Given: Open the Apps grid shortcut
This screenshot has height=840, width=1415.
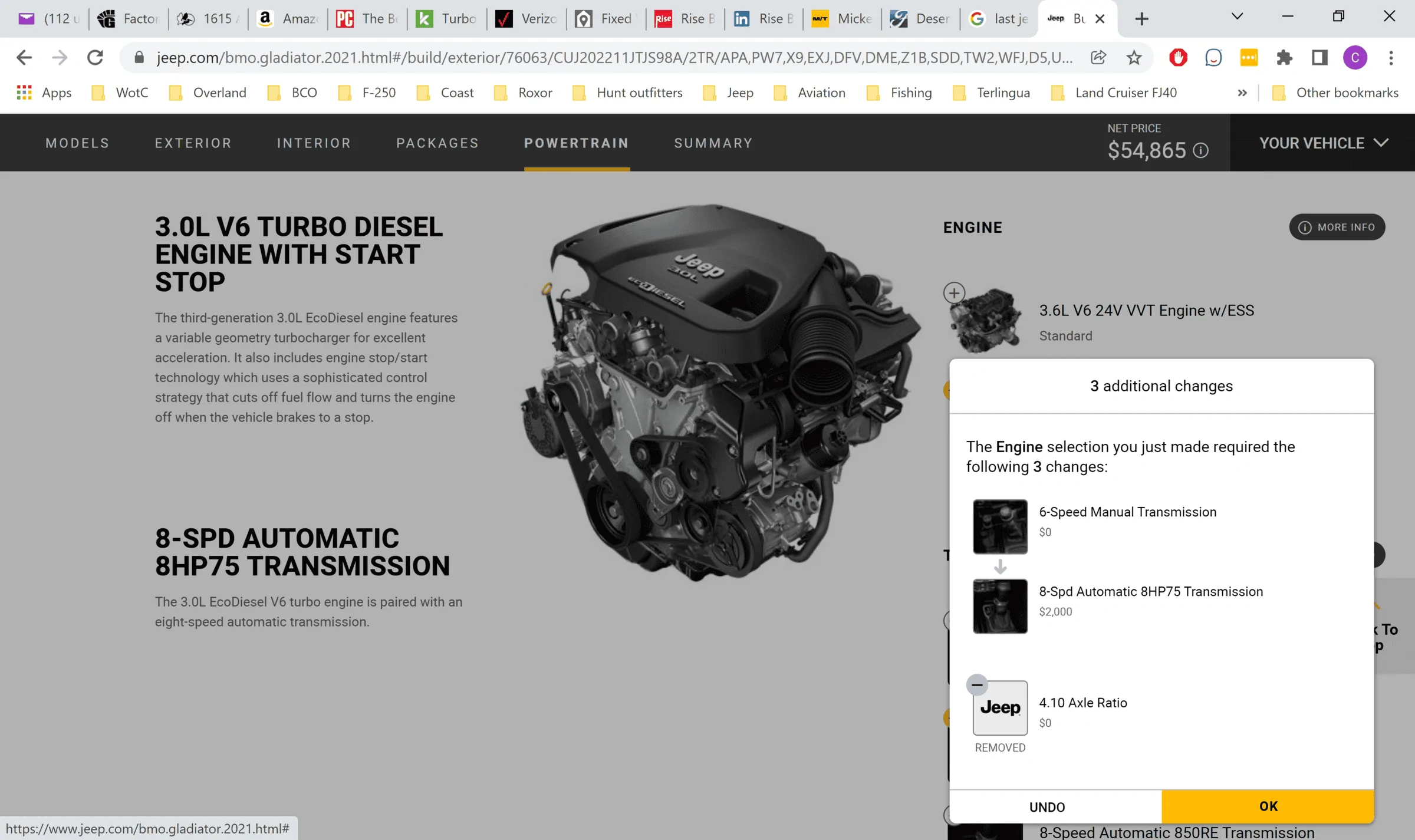Looking at the screenshot, I should coord(44,93).
